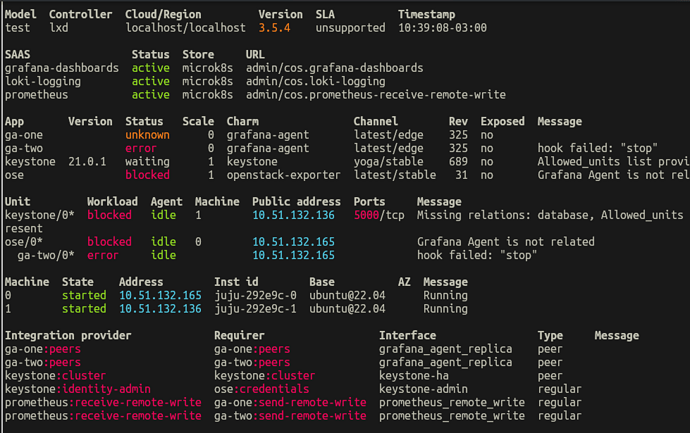Click the keystone-ha interface text
Viewport: 690px width, 433px height.
tap(414, 376)
